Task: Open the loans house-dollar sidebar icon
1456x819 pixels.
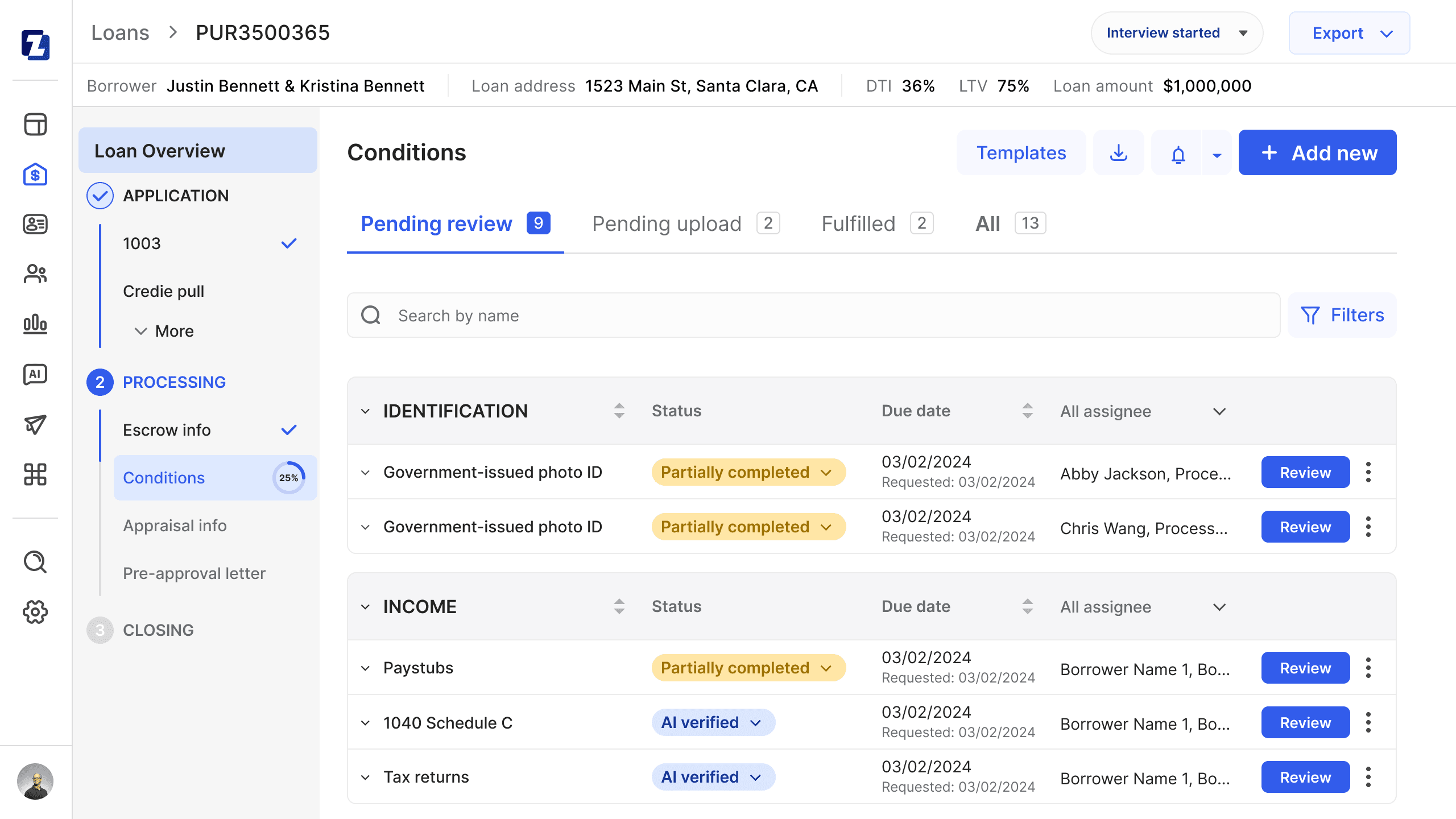Action: [x=35, y=174]
